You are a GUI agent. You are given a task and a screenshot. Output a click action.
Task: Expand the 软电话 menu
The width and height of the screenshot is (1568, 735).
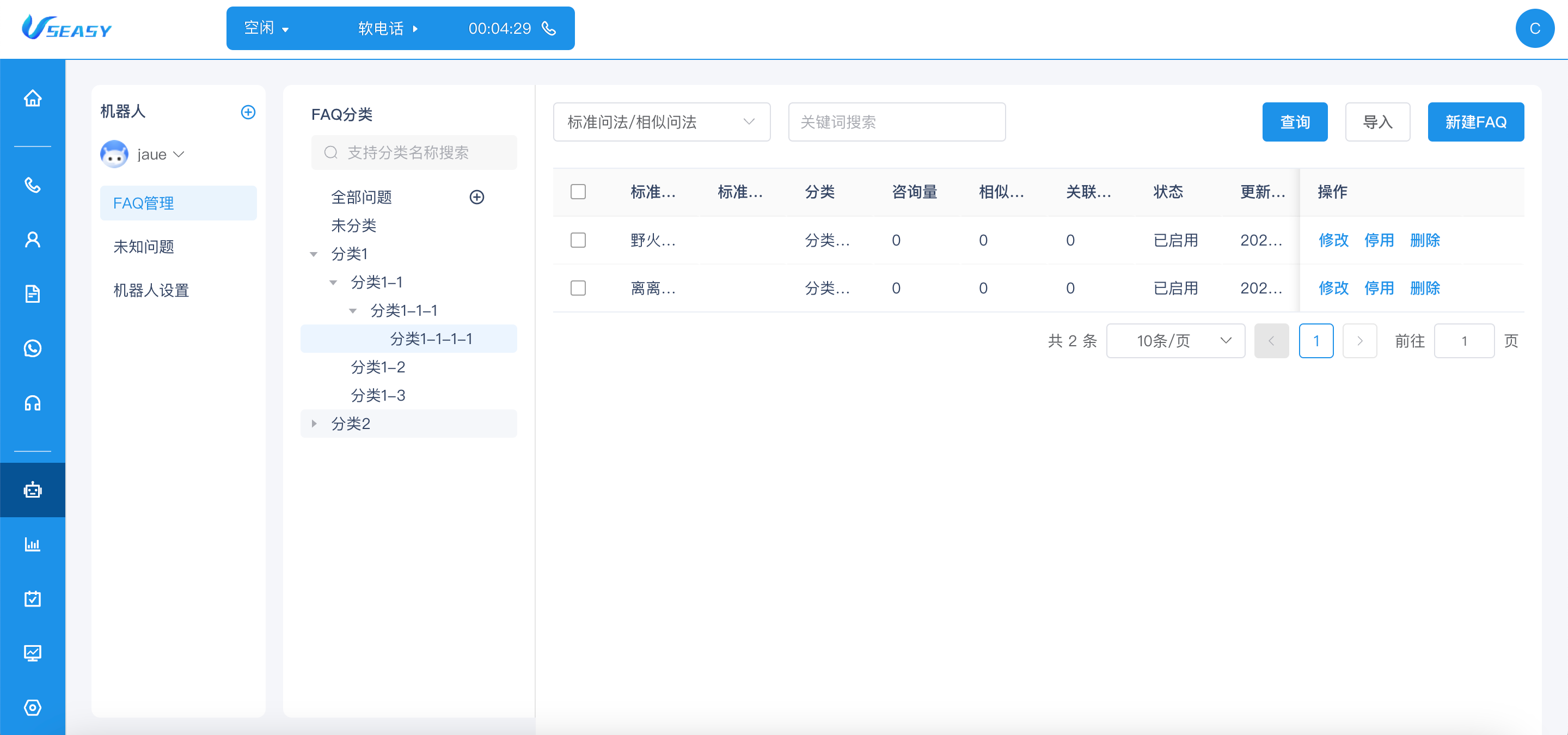pyautogui.click(x=388, y=28)
